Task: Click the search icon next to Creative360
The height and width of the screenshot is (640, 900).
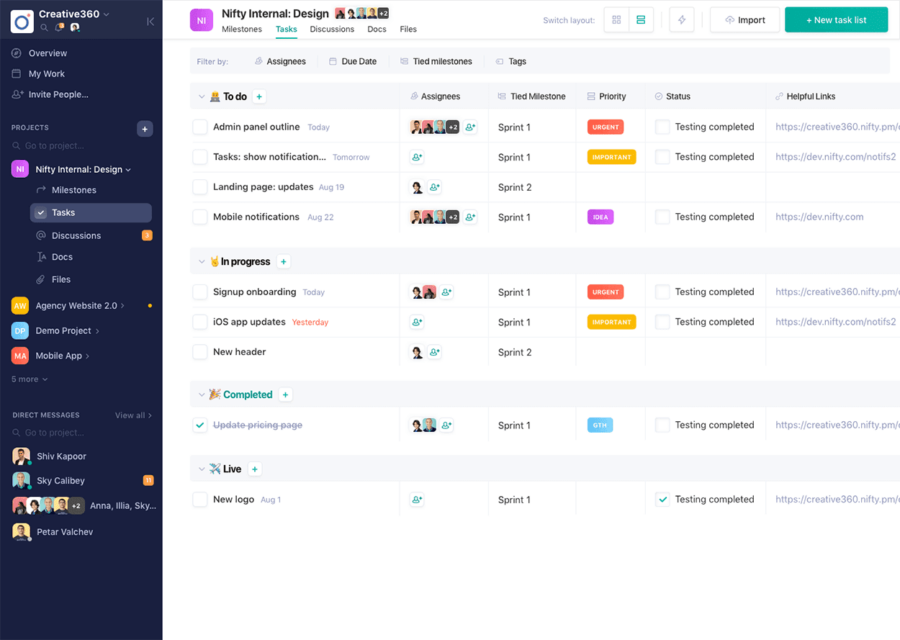Action: [x=44, y=27]
